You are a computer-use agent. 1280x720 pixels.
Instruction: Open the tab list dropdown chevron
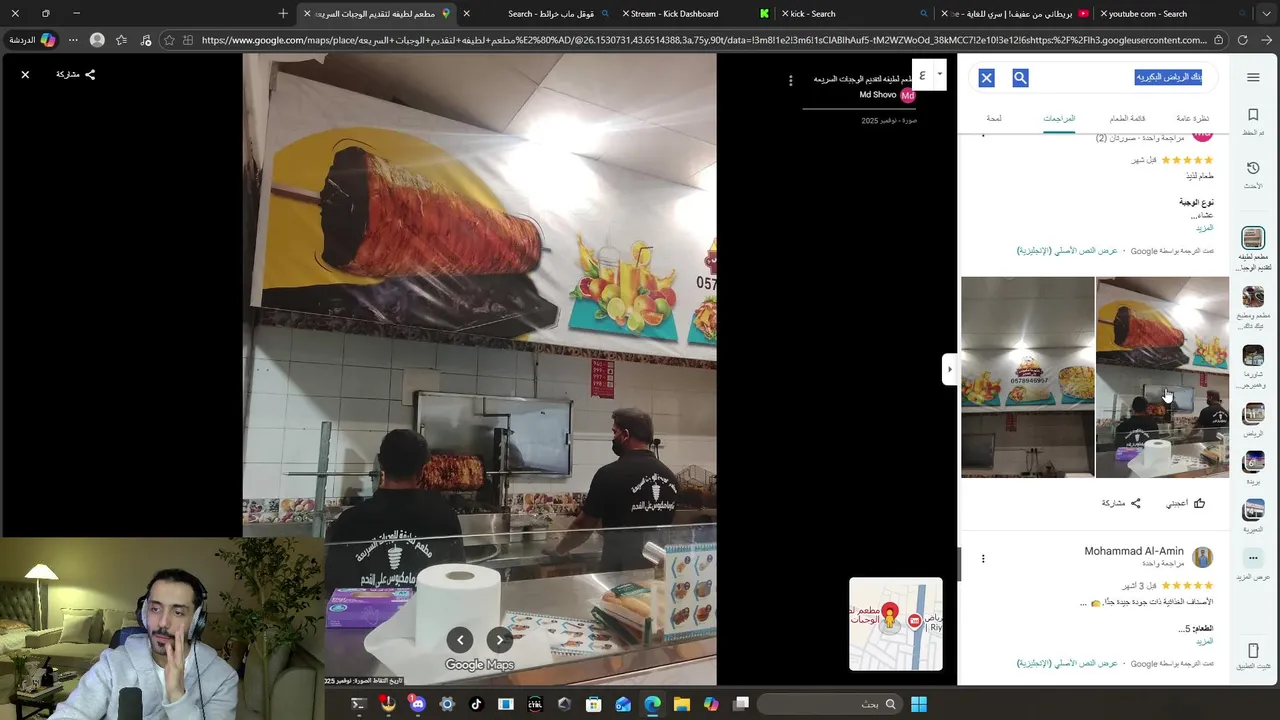(x=1266, y=14)
